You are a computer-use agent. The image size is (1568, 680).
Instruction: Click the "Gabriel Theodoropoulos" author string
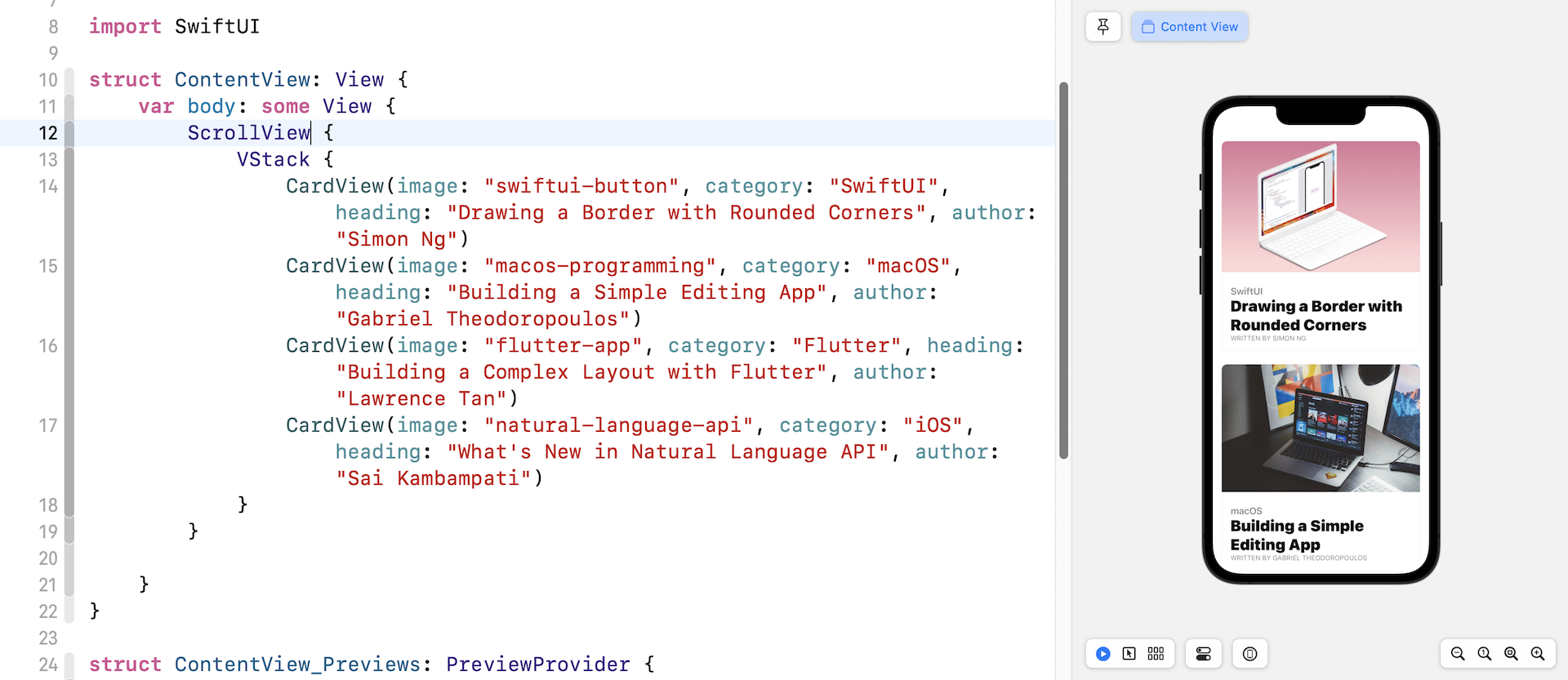[x=483, y=319]
